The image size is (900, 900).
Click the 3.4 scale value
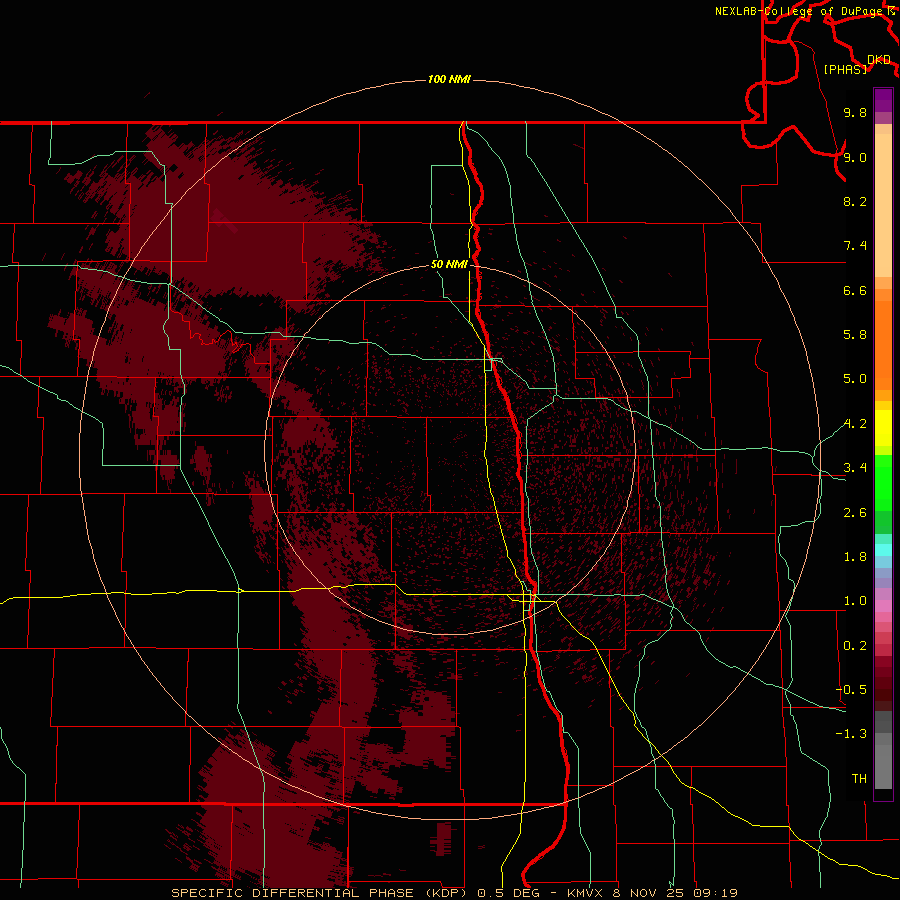point(855,468)
